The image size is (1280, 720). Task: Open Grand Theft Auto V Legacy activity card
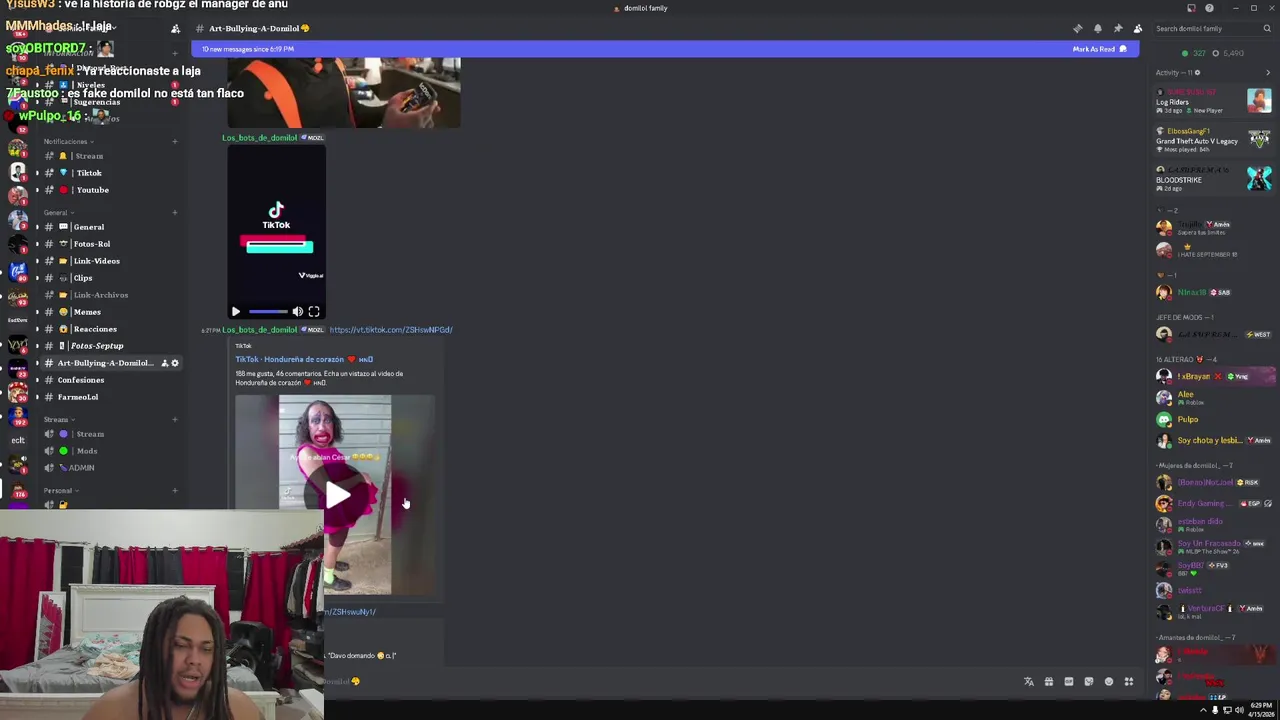coord(1213,140)
